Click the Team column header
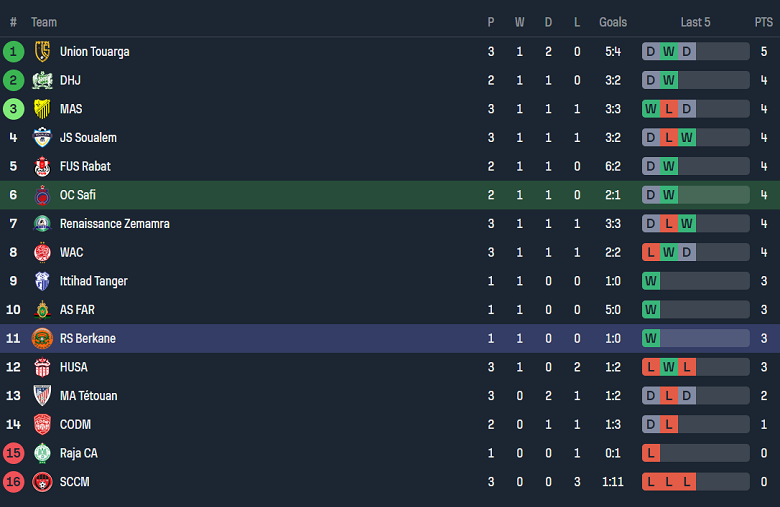This screenshot has height=507, width=780. coord(44,22)
